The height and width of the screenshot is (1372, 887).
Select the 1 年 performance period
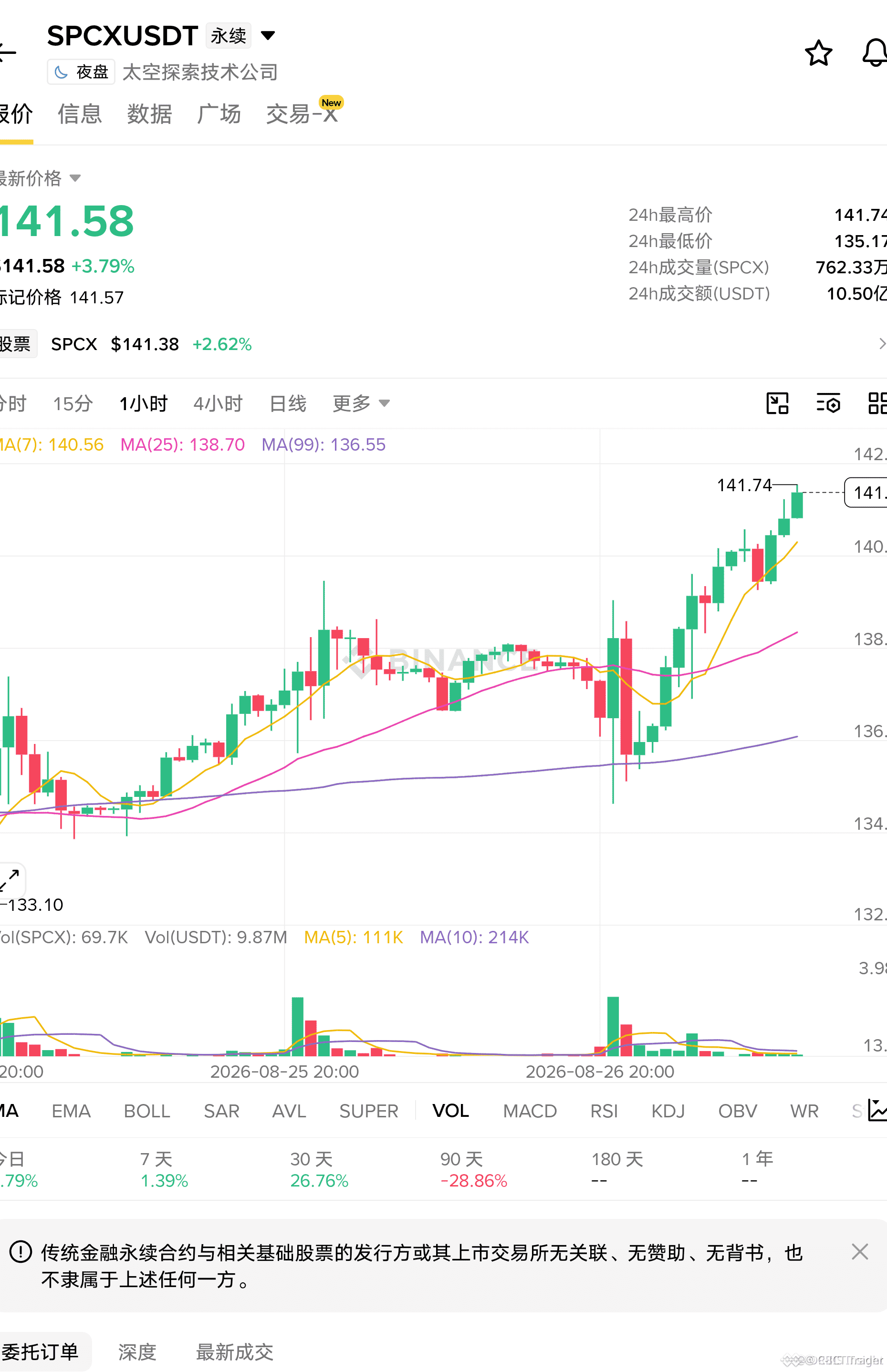(757, 1169)
